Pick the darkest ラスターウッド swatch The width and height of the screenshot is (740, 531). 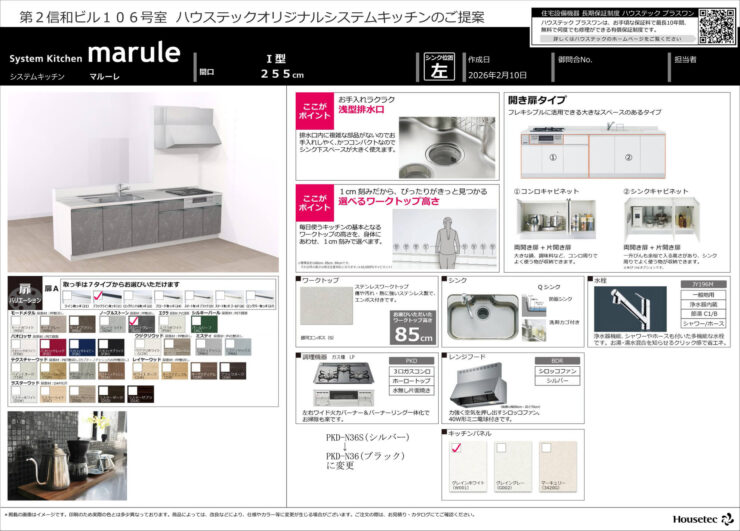click(x=141, y=394)
